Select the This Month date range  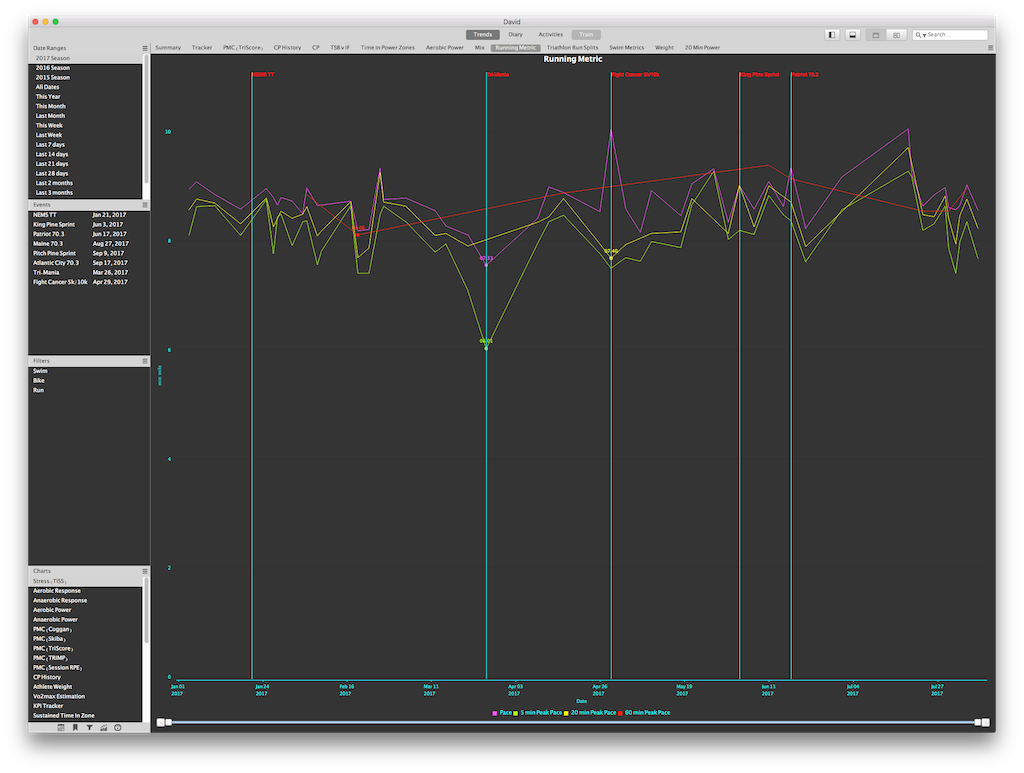click(x=85, y=106)
